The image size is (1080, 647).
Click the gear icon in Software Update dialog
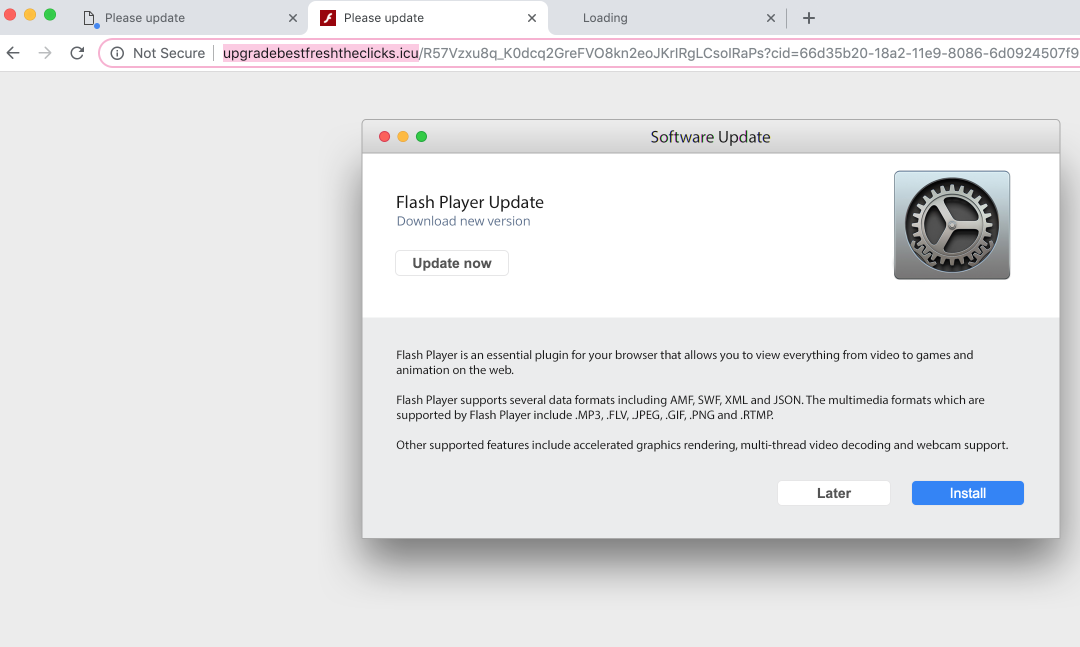[x=951, y=225]
